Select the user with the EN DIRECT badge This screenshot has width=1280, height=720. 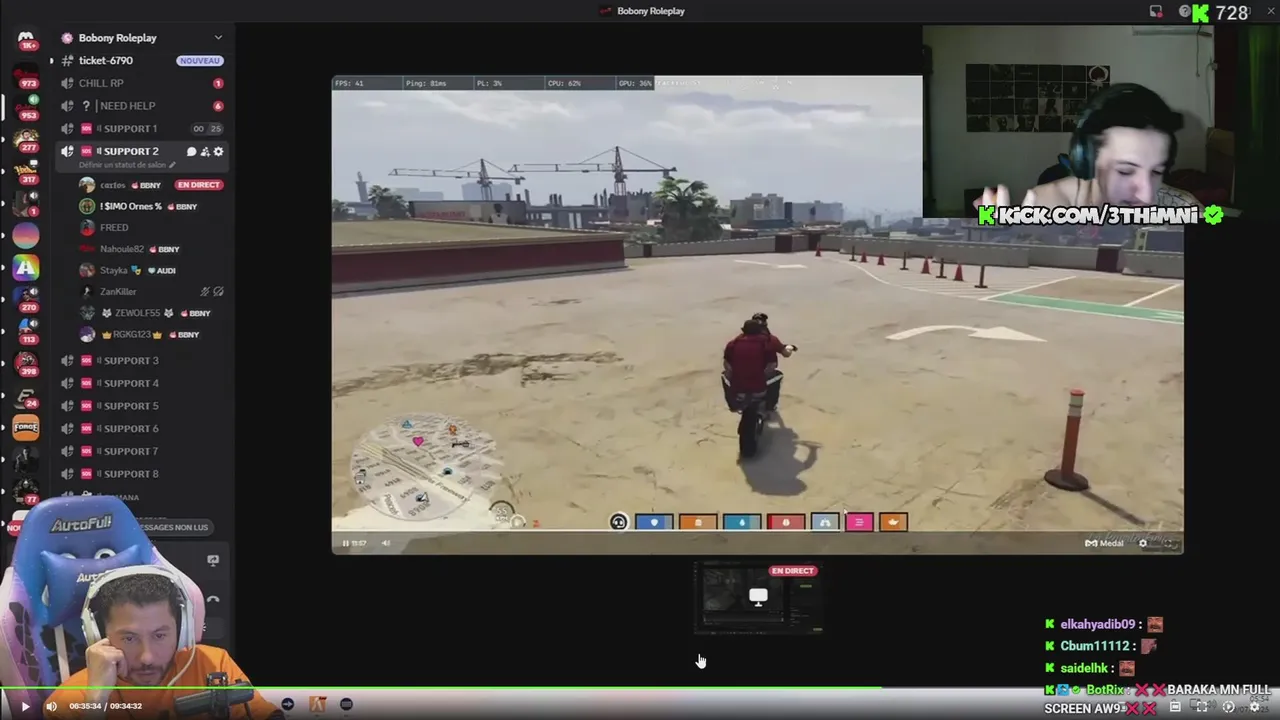pos(150,185)
